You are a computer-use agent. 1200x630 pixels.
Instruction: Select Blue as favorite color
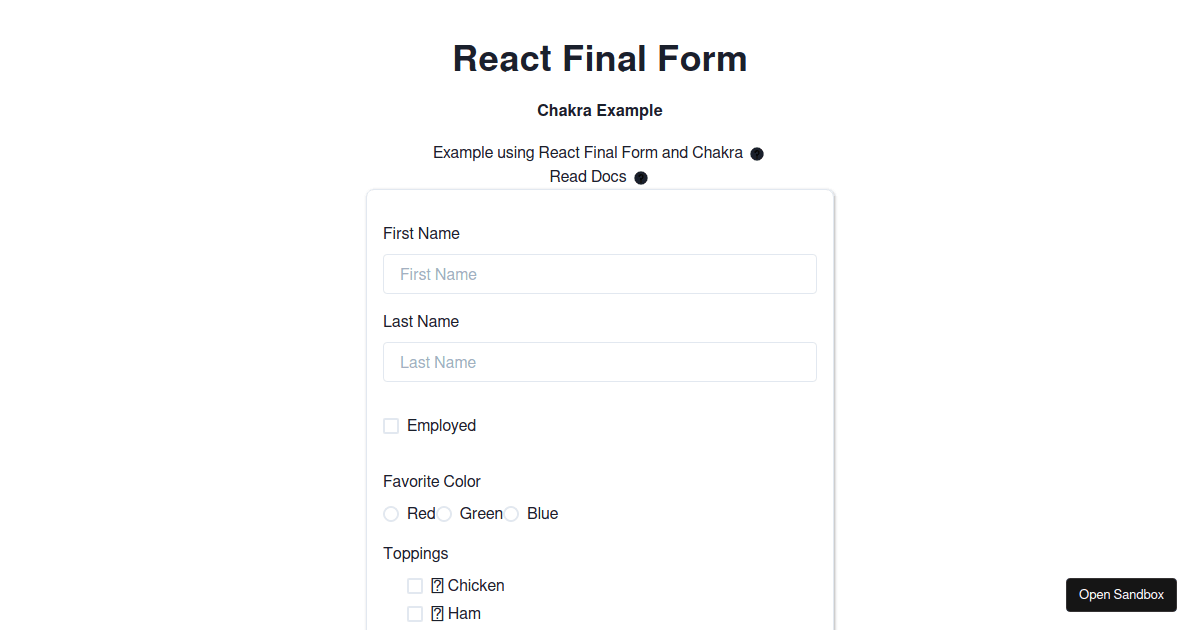511,513
